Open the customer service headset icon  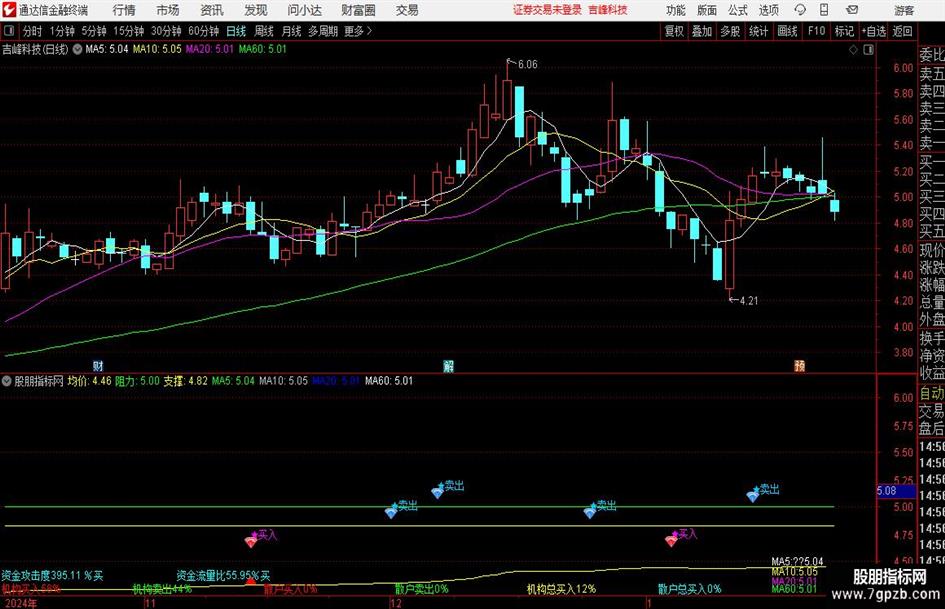pos(800,10)
